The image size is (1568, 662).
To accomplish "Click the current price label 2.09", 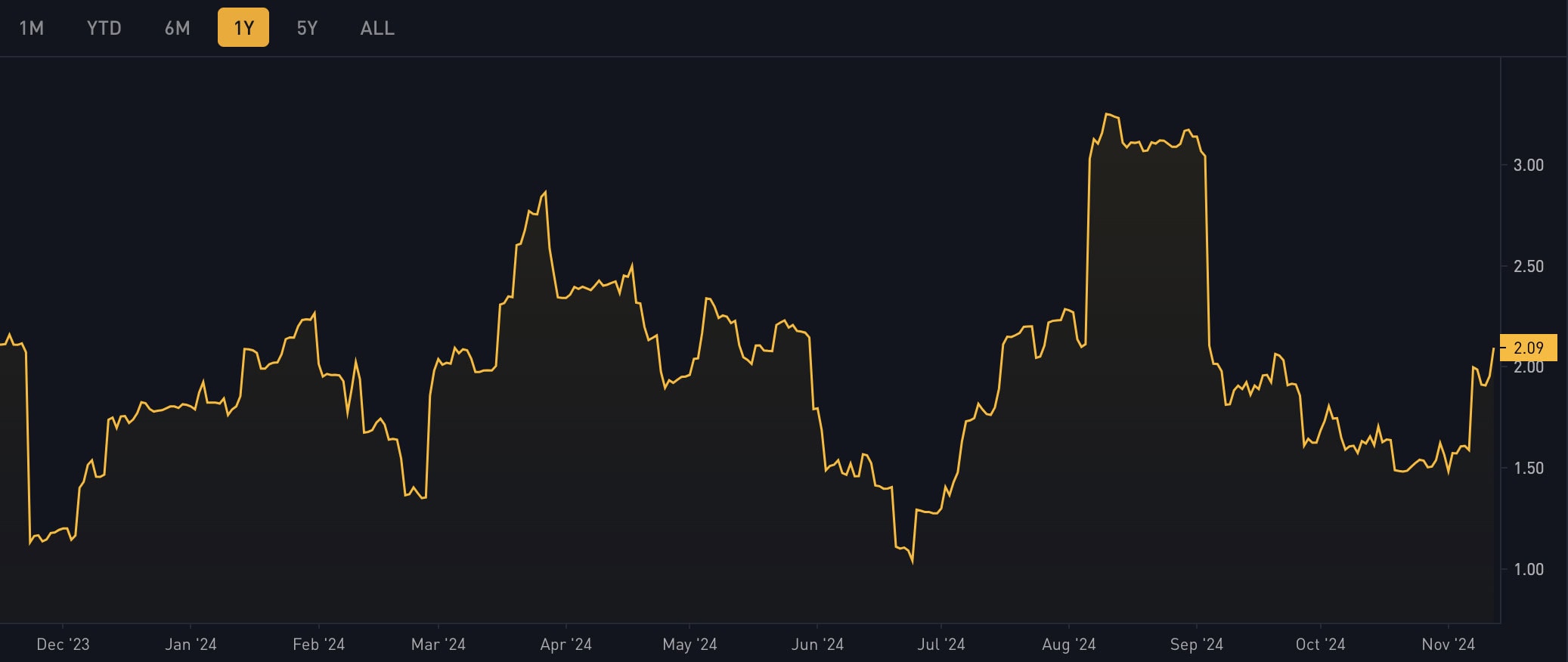I will coord(1529,348).
